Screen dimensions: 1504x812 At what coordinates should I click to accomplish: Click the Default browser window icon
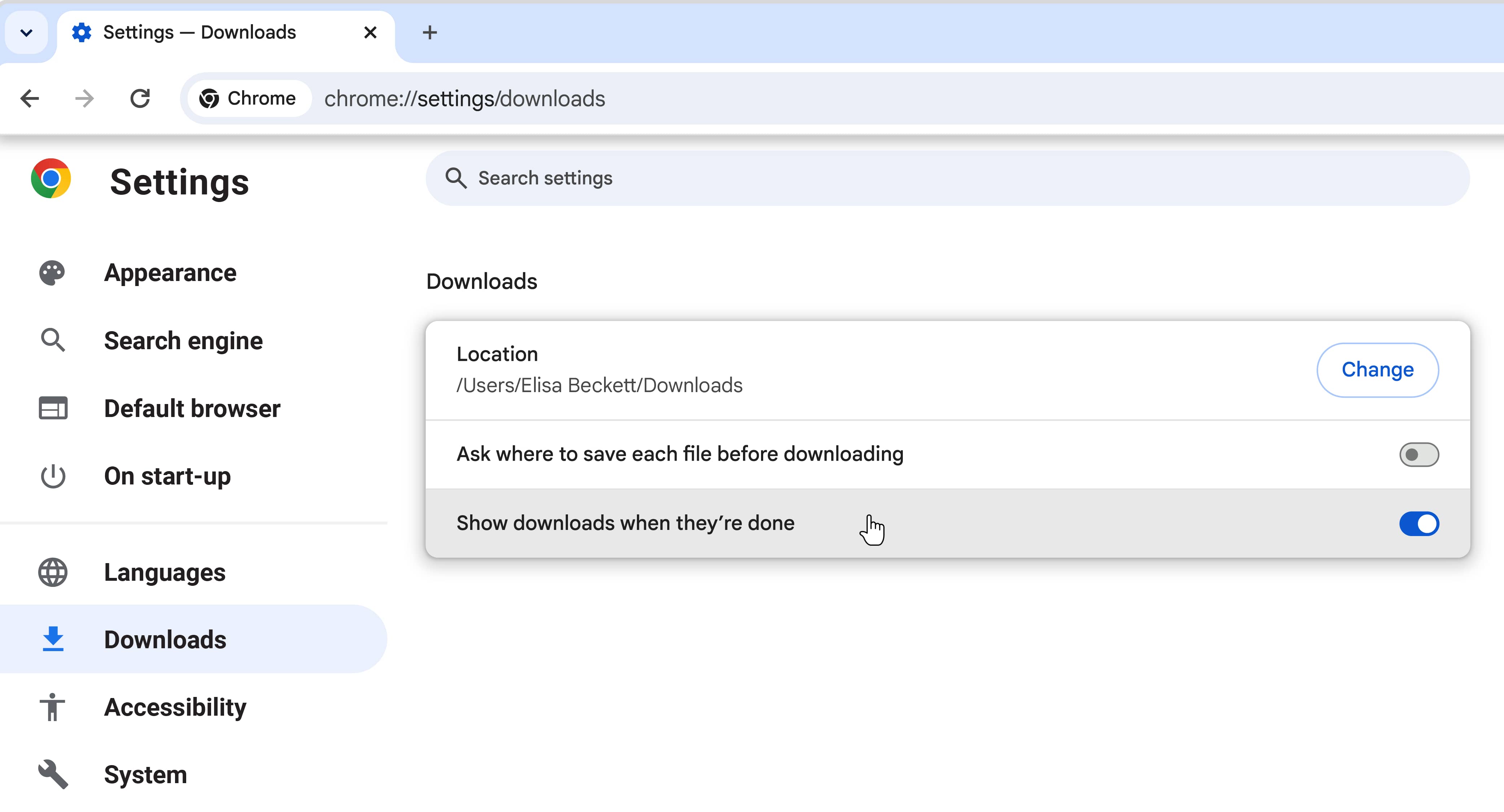pos(53,408)
